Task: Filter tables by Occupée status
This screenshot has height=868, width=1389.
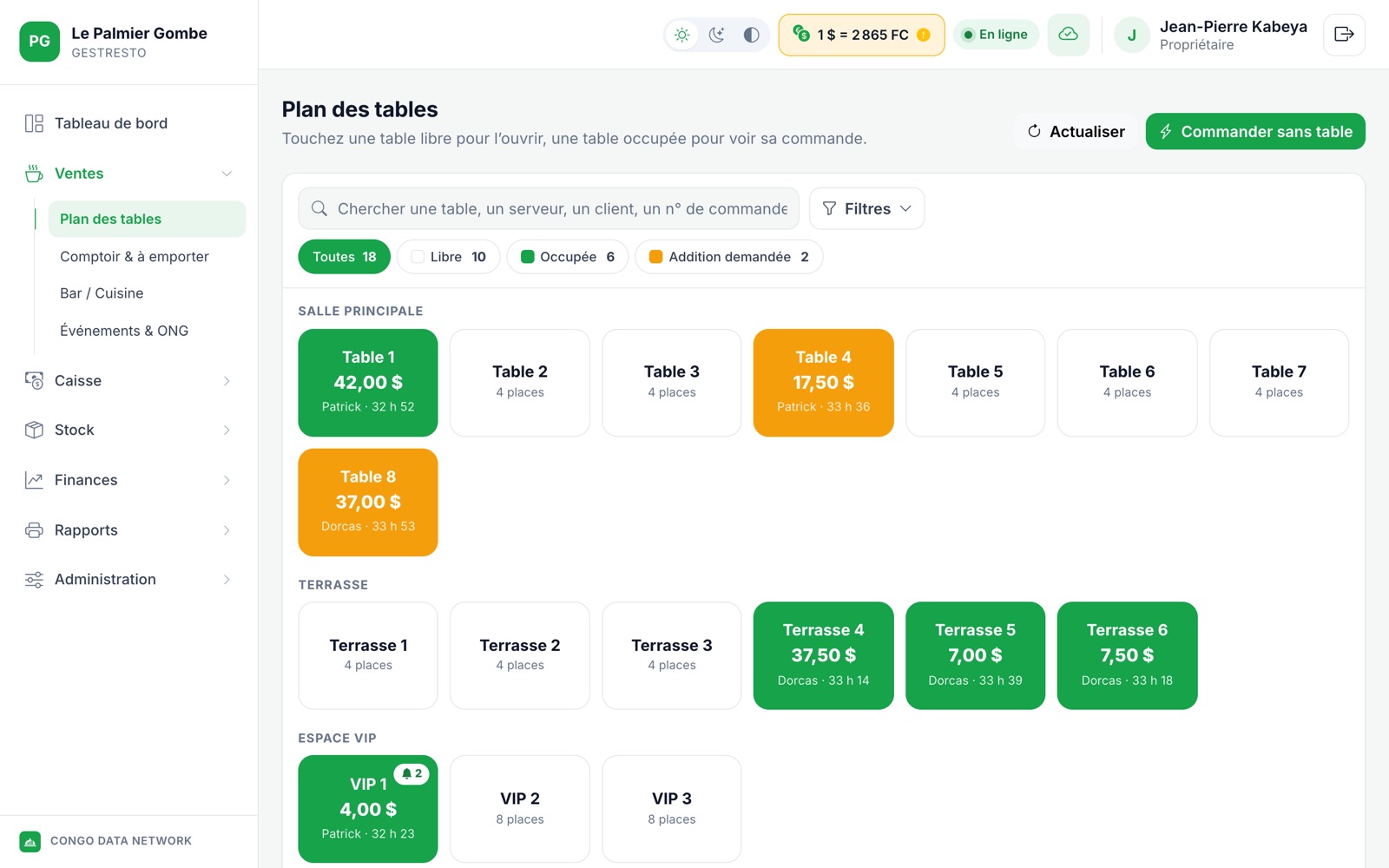Action: 568,257
